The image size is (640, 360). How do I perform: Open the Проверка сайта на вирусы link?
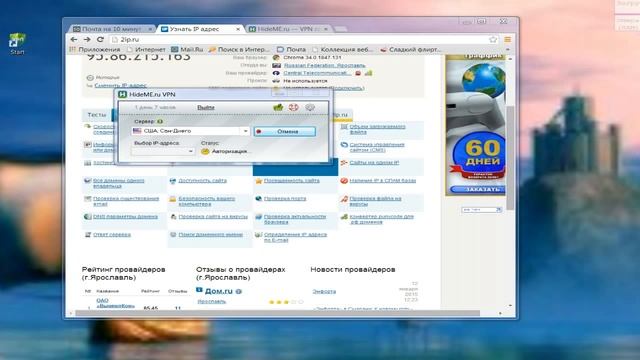click(x=213, y=217)
